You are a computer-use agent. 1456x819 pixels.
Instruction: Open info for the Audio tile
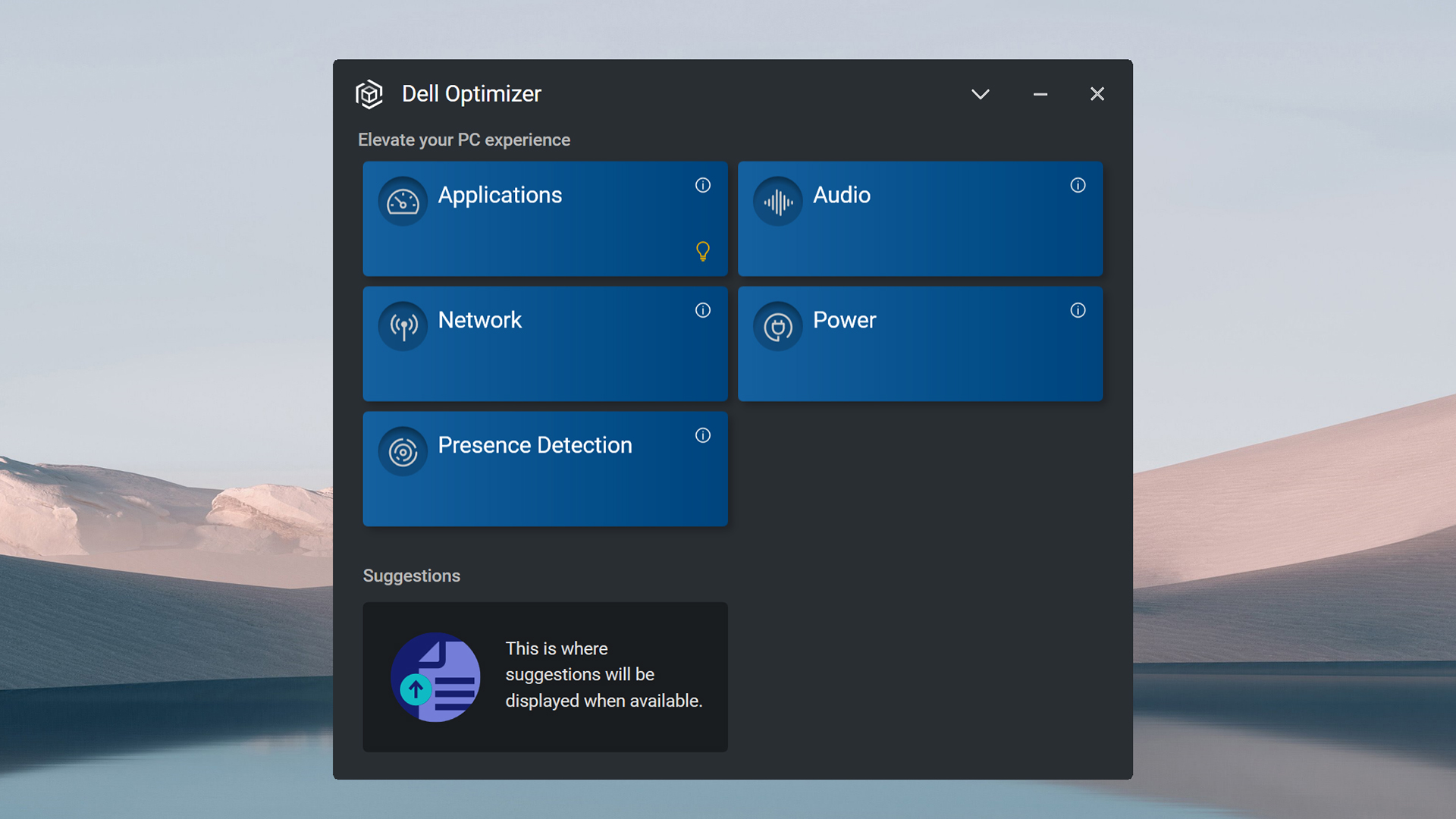[1078, 185]
